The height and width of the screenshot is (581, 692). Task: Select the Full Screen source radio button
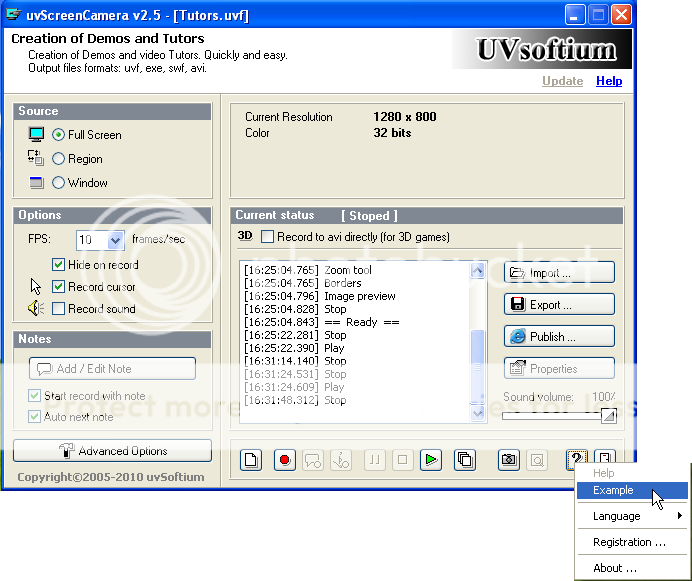coord(58,135)
